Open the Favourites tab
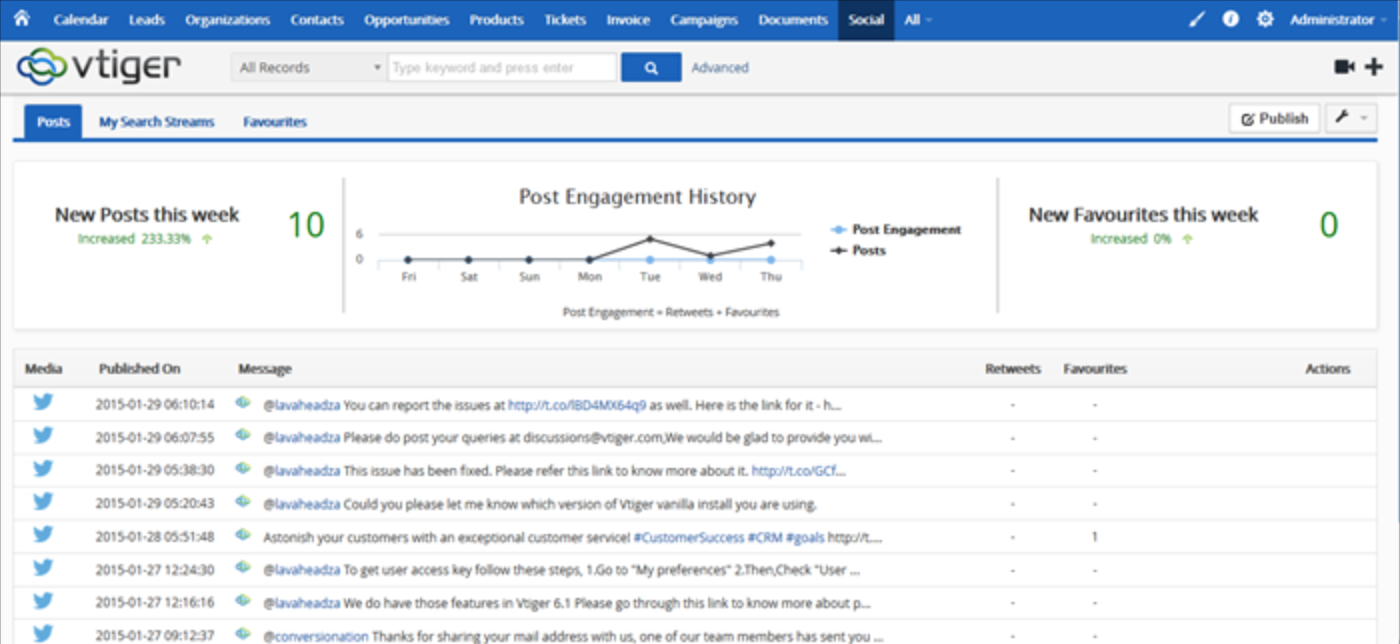1400x644 pixels. click(x=274, y=122)
